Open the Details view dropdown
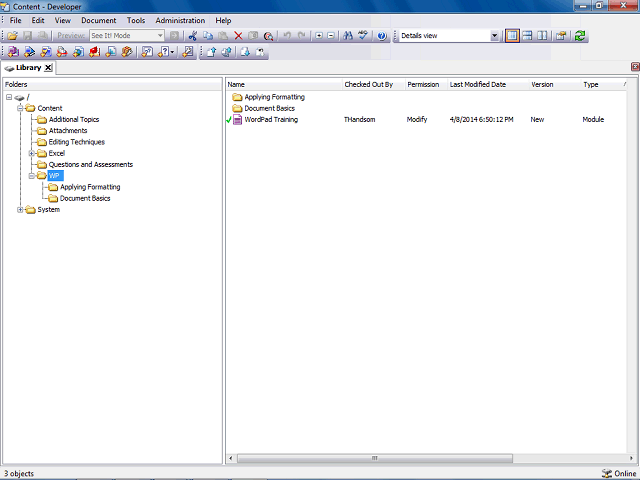640x480 pixels. [x=494, y=36]
